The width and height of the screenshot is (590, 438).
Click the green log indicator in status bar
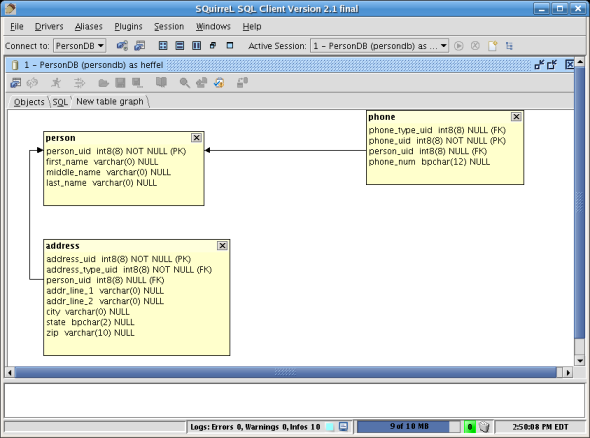[470, 427]
